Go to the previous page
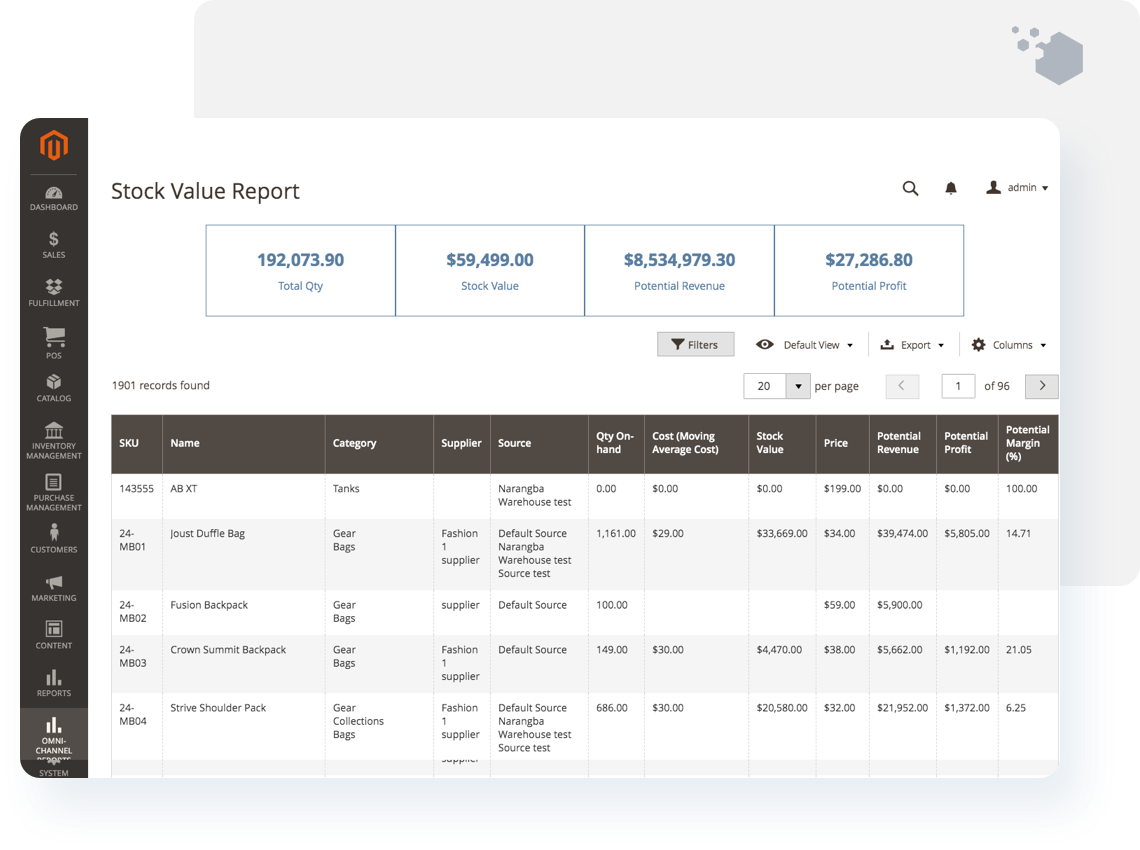The image size is (1140, 850). (x=902, y=386)
